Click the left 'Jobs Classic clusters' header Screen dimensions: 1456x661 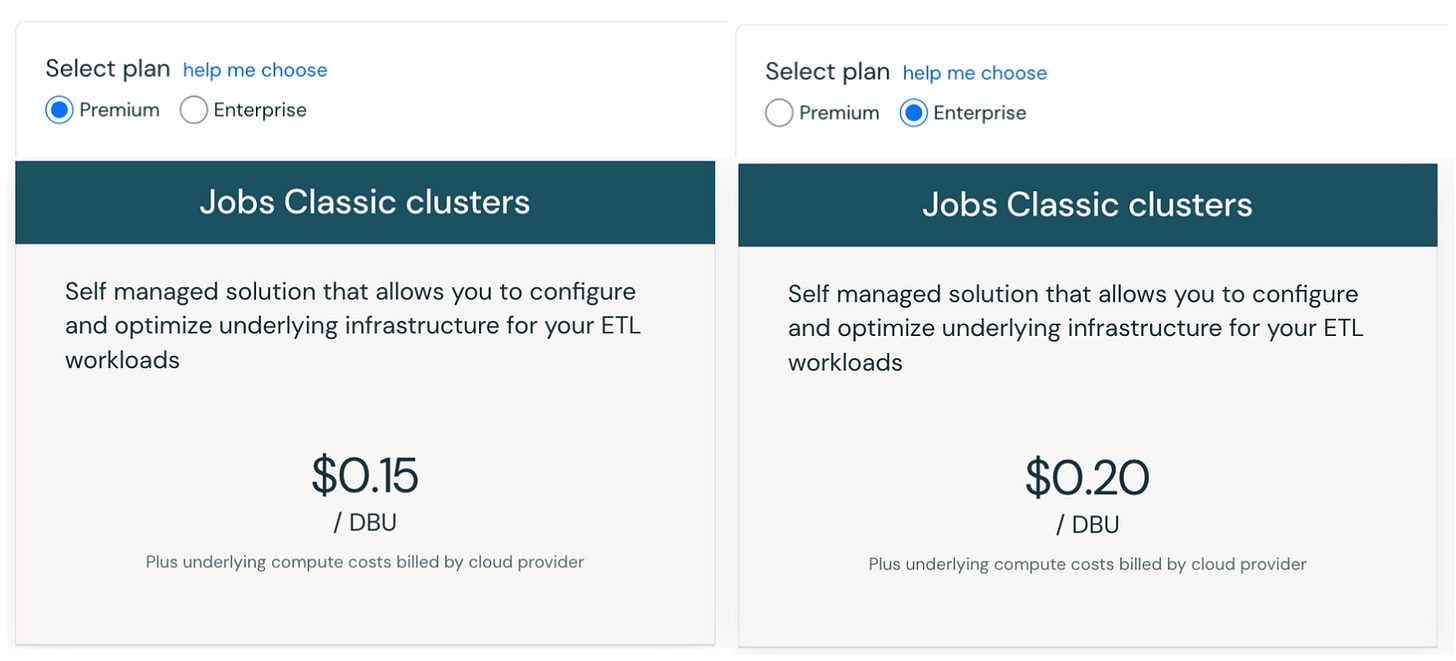[x=365, y=202]
